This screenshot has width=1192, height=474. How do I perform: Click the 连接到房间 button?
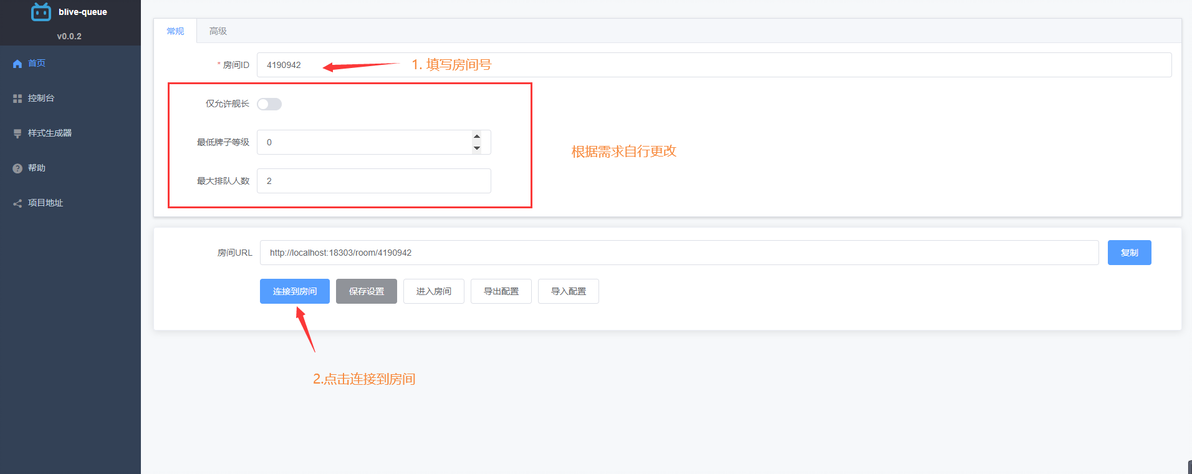(295, 292)
